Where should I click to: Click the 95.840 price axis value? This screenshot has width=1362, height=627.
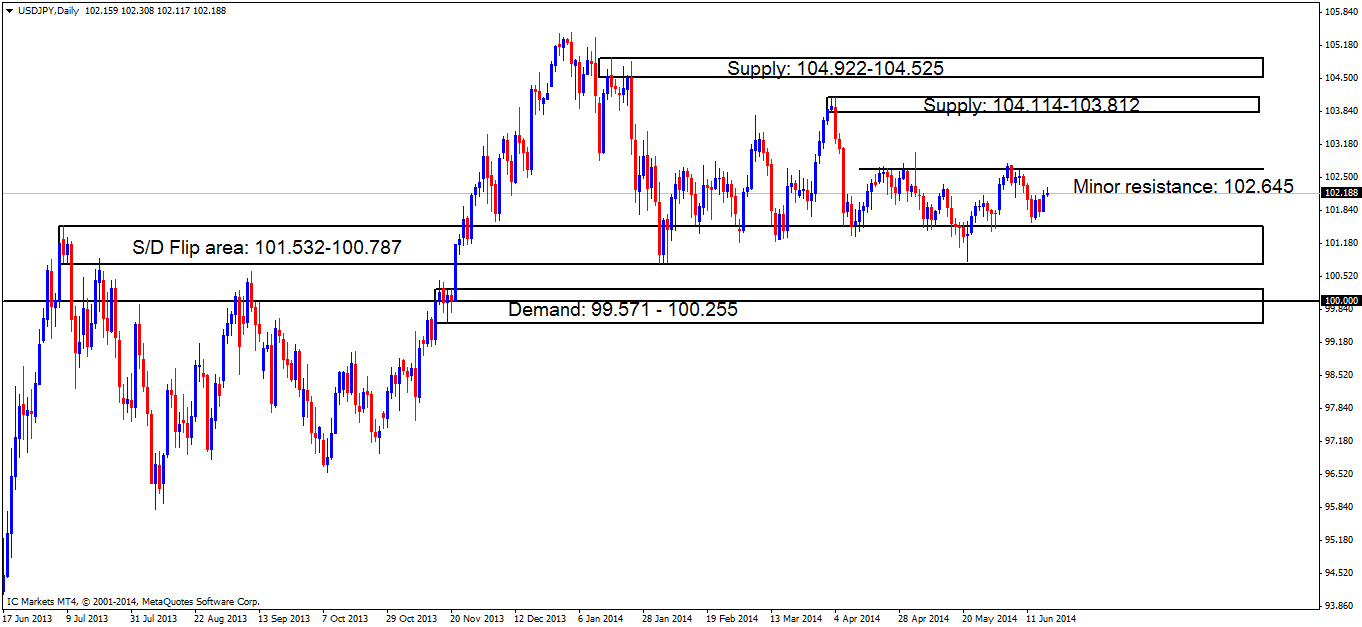(1339, 507)
